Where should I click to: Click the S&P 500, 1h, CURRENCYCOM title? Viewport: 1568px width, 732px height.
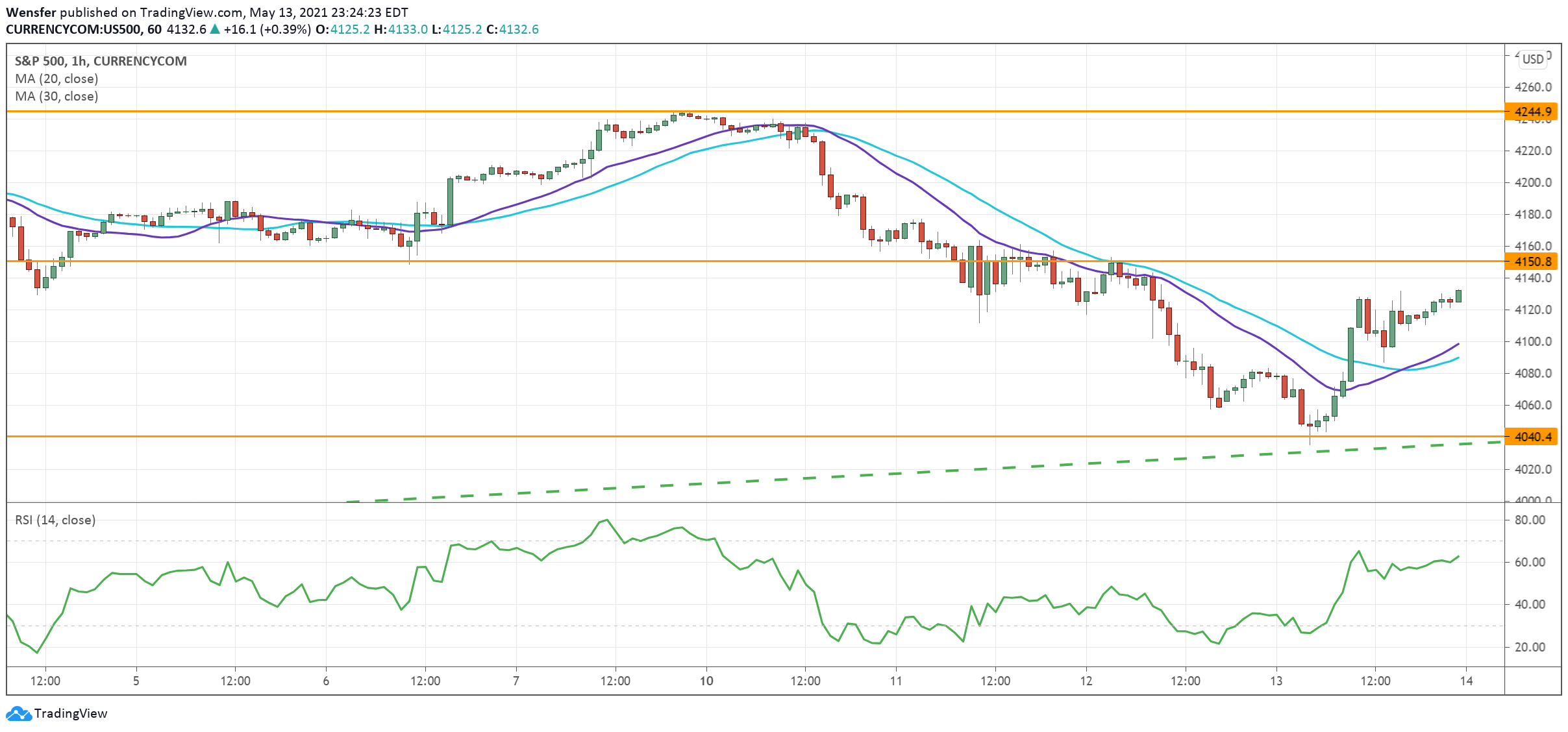pos(101,61)
